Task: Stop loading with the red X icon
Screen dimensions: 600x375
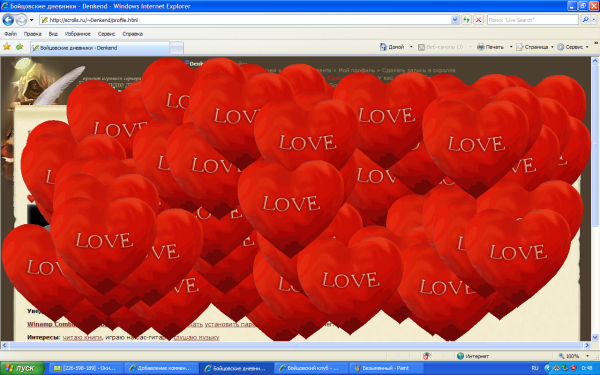Action: tap(478, 20)
